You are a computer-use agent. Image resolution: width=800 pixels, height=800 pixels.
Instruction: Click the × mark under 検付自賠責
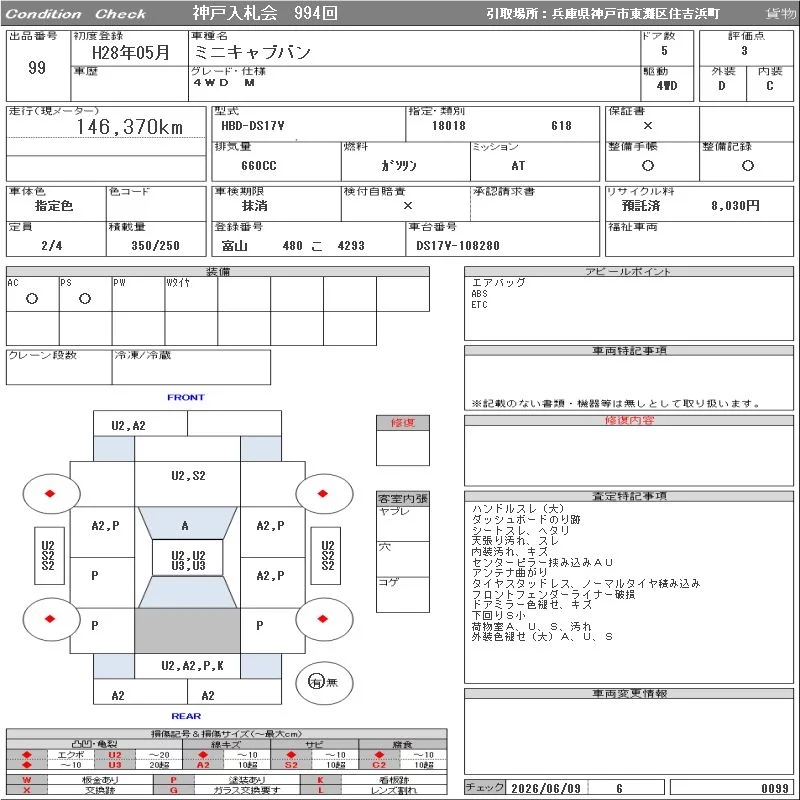pos(407,206)
